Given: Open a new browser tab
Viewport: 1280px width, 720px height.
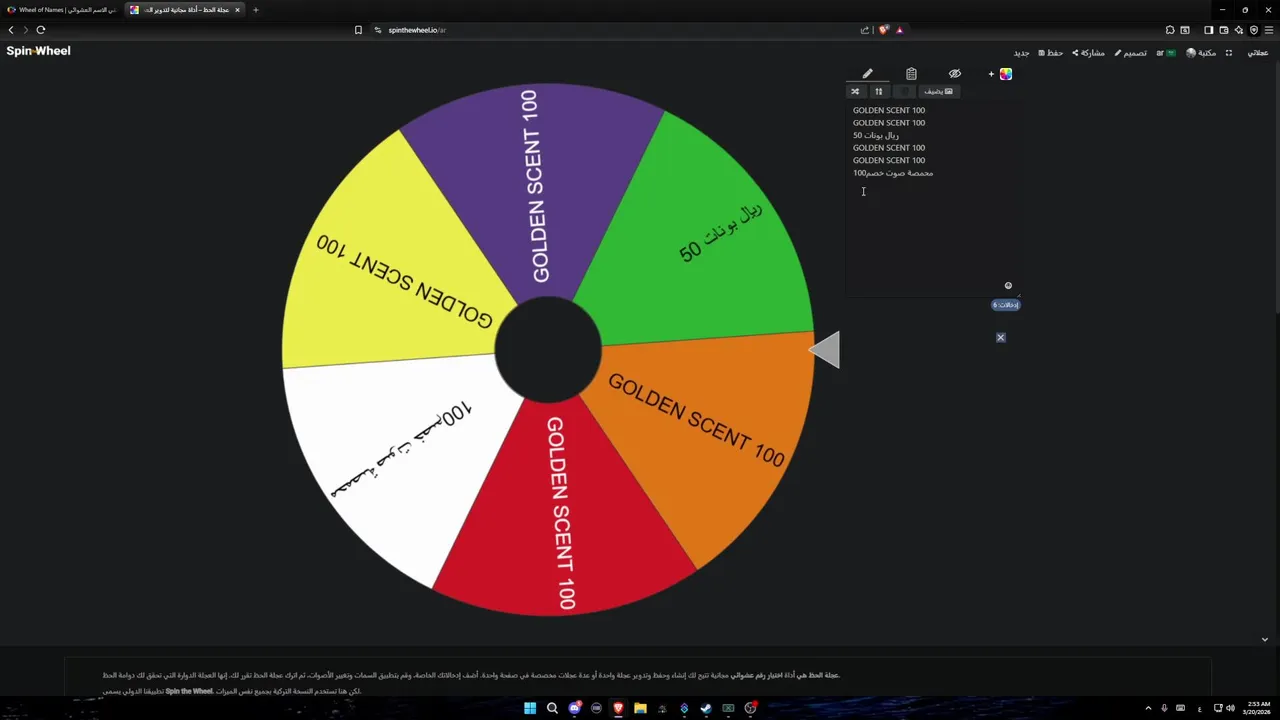Looking at the screenshot, I should pyautogui.click(x=255, y=10).
